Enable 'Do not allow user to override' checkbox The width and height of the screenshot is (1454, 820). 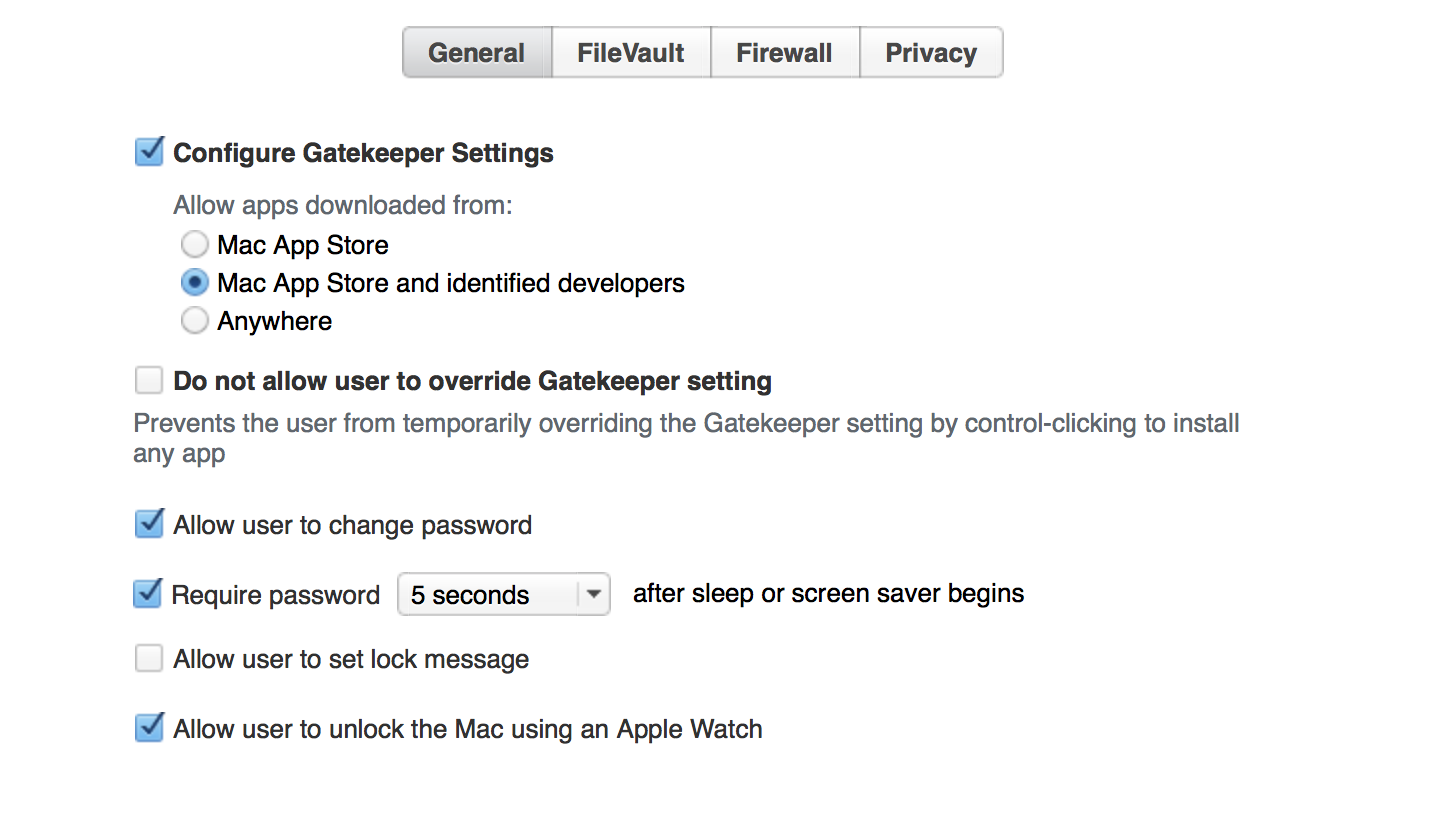[x=149, y=381]
